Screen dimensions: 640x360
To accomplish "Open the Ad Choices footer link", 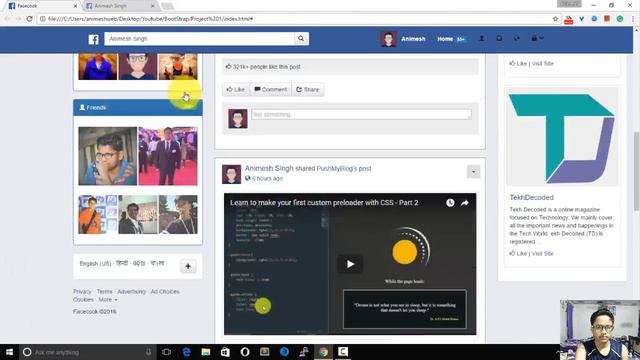I will point(165,291).
